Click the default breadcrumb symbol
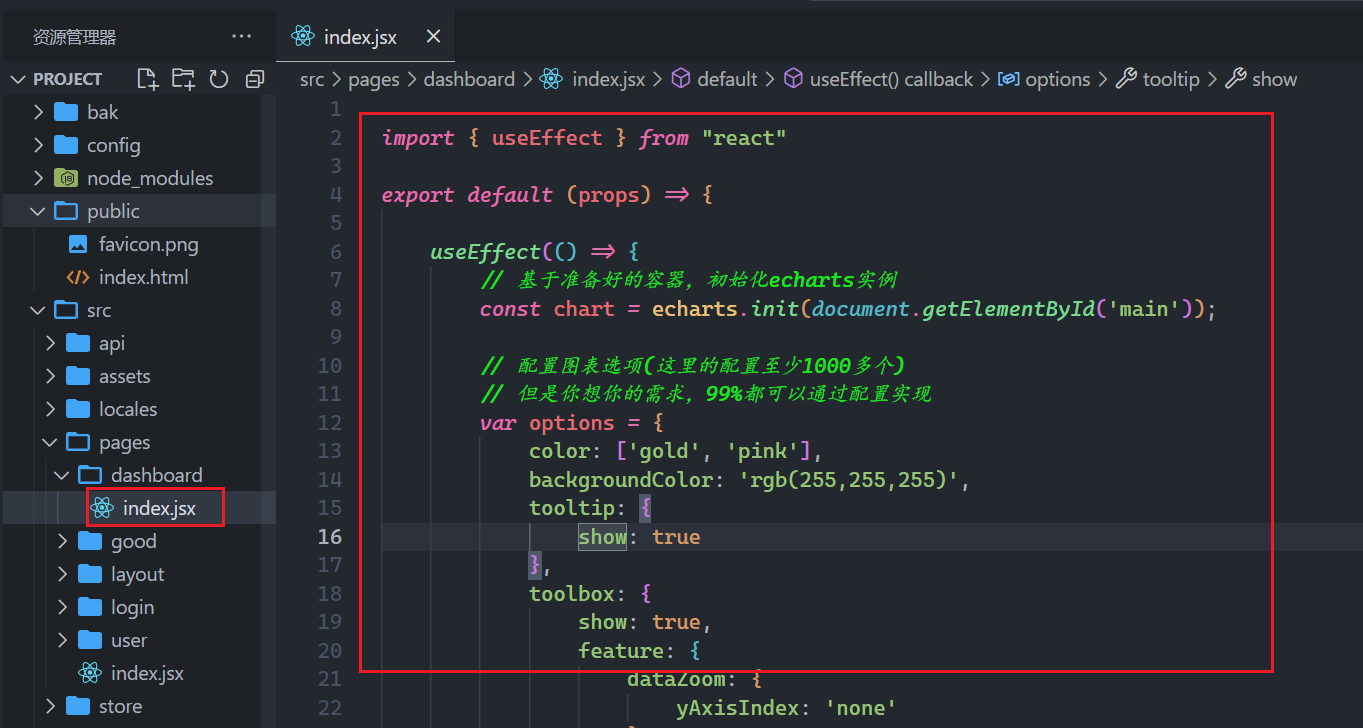 [727, 79]
